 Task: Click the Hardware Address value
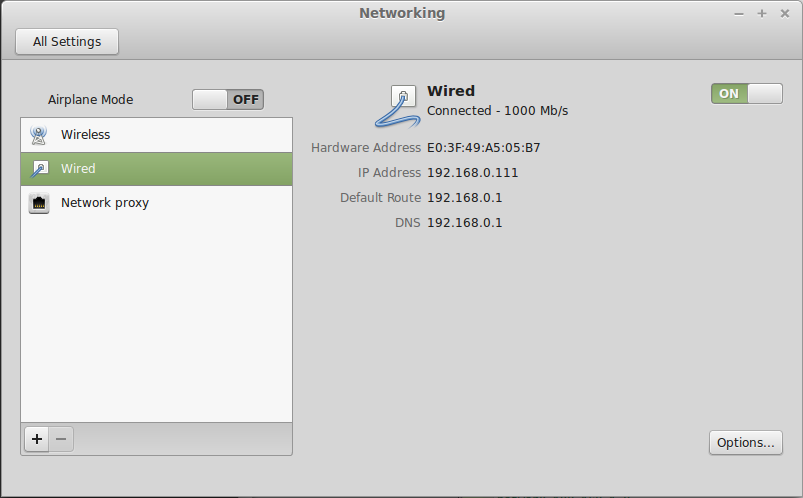483,148
